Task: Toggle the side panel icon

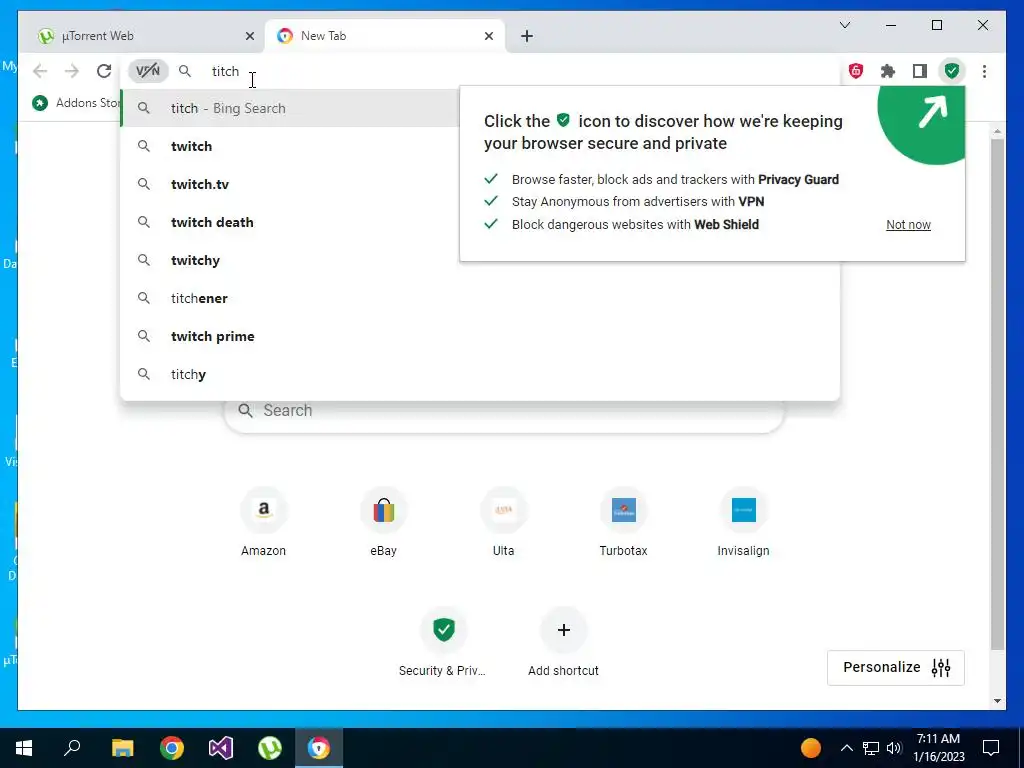Action: point(920,71)
